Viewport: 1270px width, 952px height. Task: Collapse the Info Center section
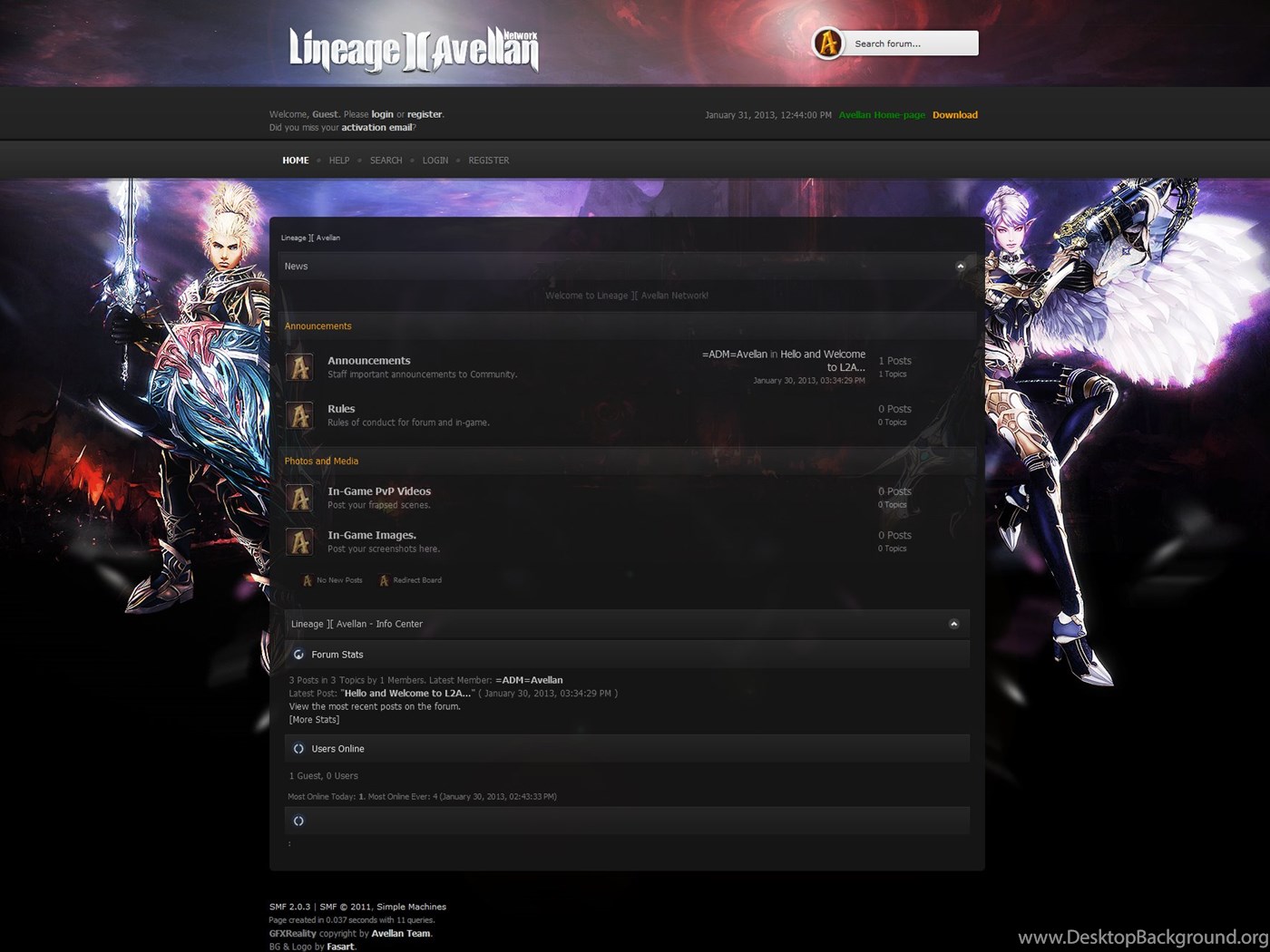click(953, 624)
